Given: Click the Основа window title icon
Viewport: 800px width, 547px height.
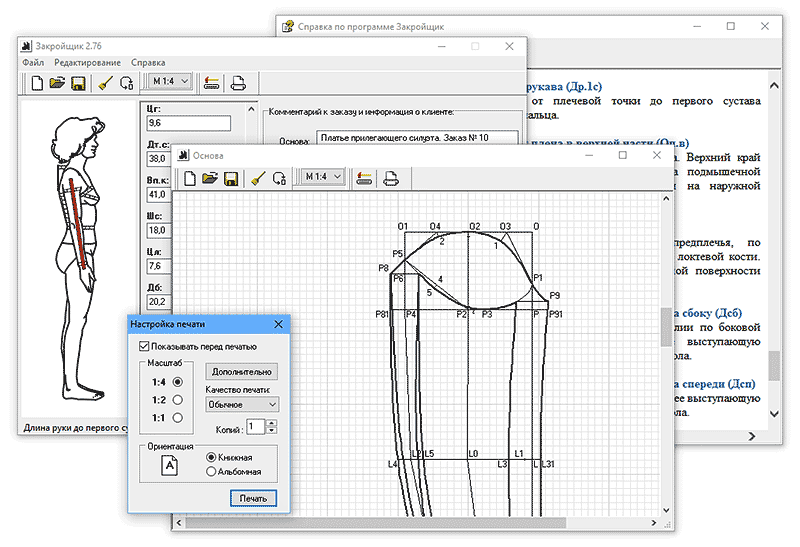Looking at the screenshot, I should [183, 155].
